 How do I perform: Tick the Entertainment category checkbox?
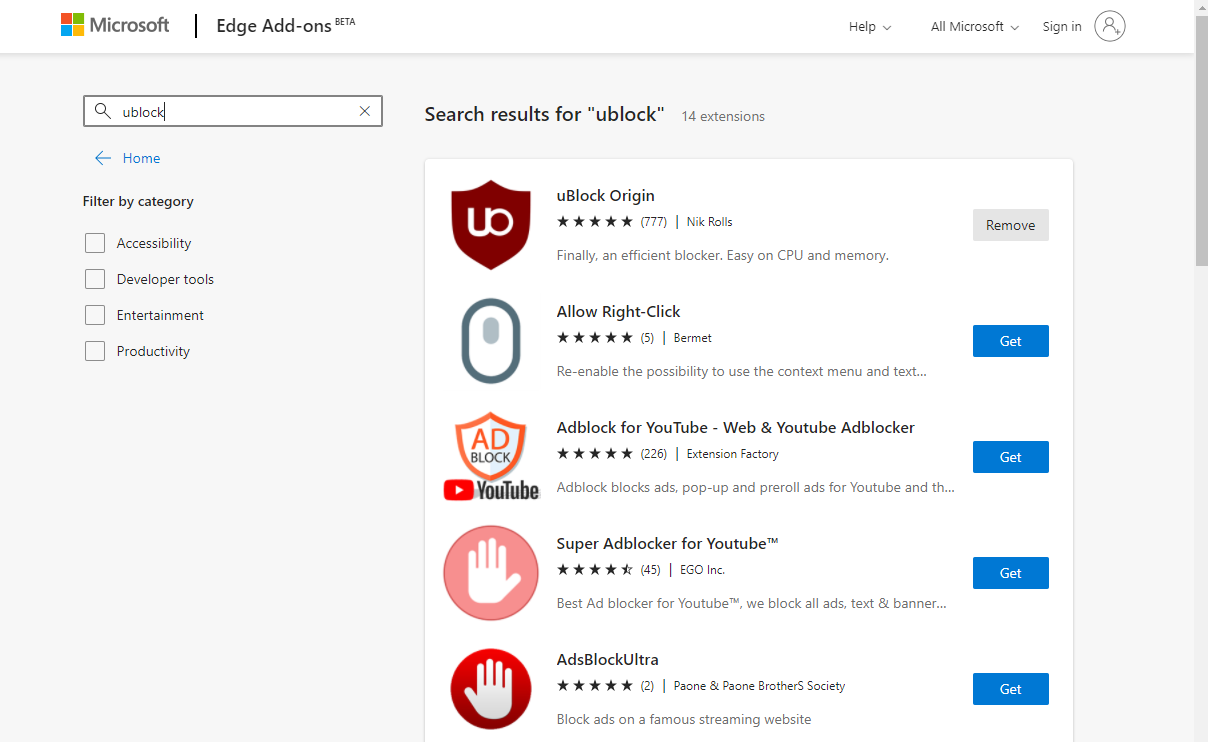pyautogui.click(x=95, y=315)
